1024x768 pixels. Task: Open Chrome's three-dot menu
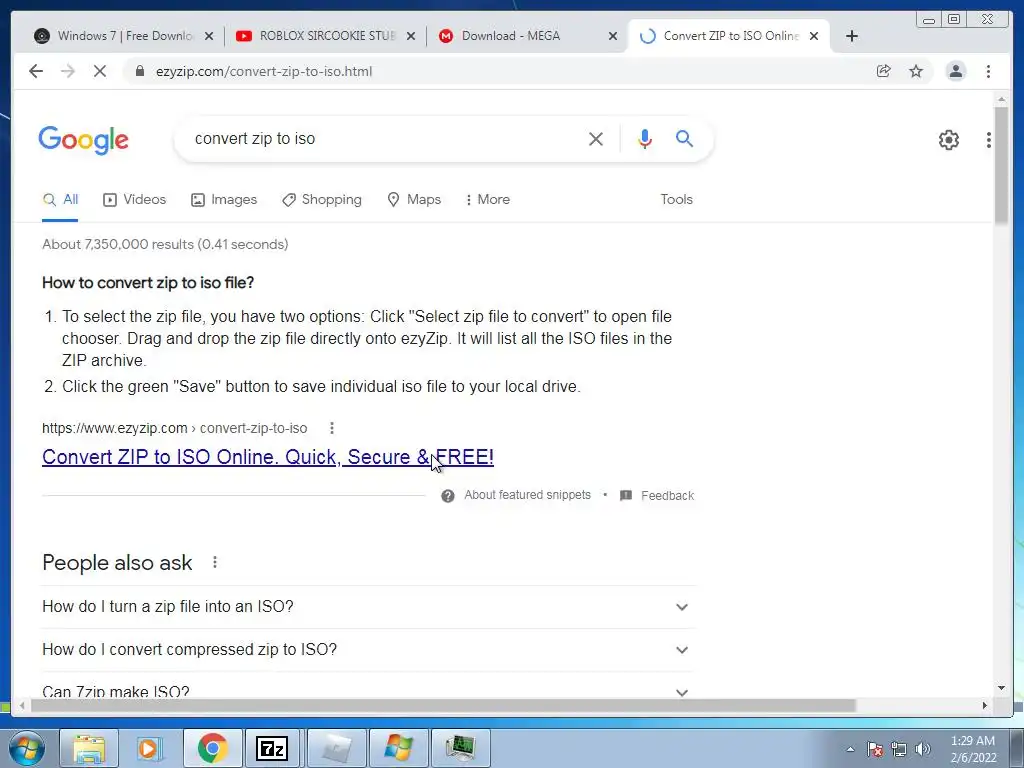pyautogui.click(x=988, y=71)
